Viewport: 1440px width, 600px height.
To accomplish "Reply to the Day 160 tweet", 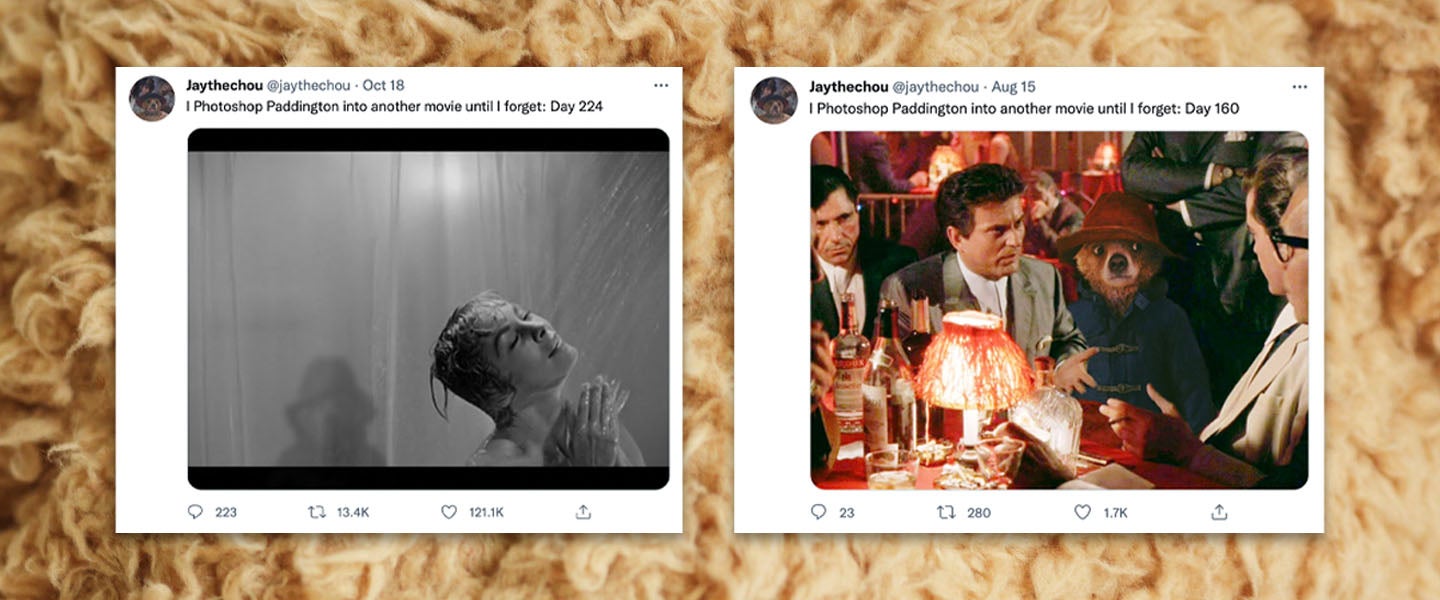I will pyautogui.click(x=819, y=512).
